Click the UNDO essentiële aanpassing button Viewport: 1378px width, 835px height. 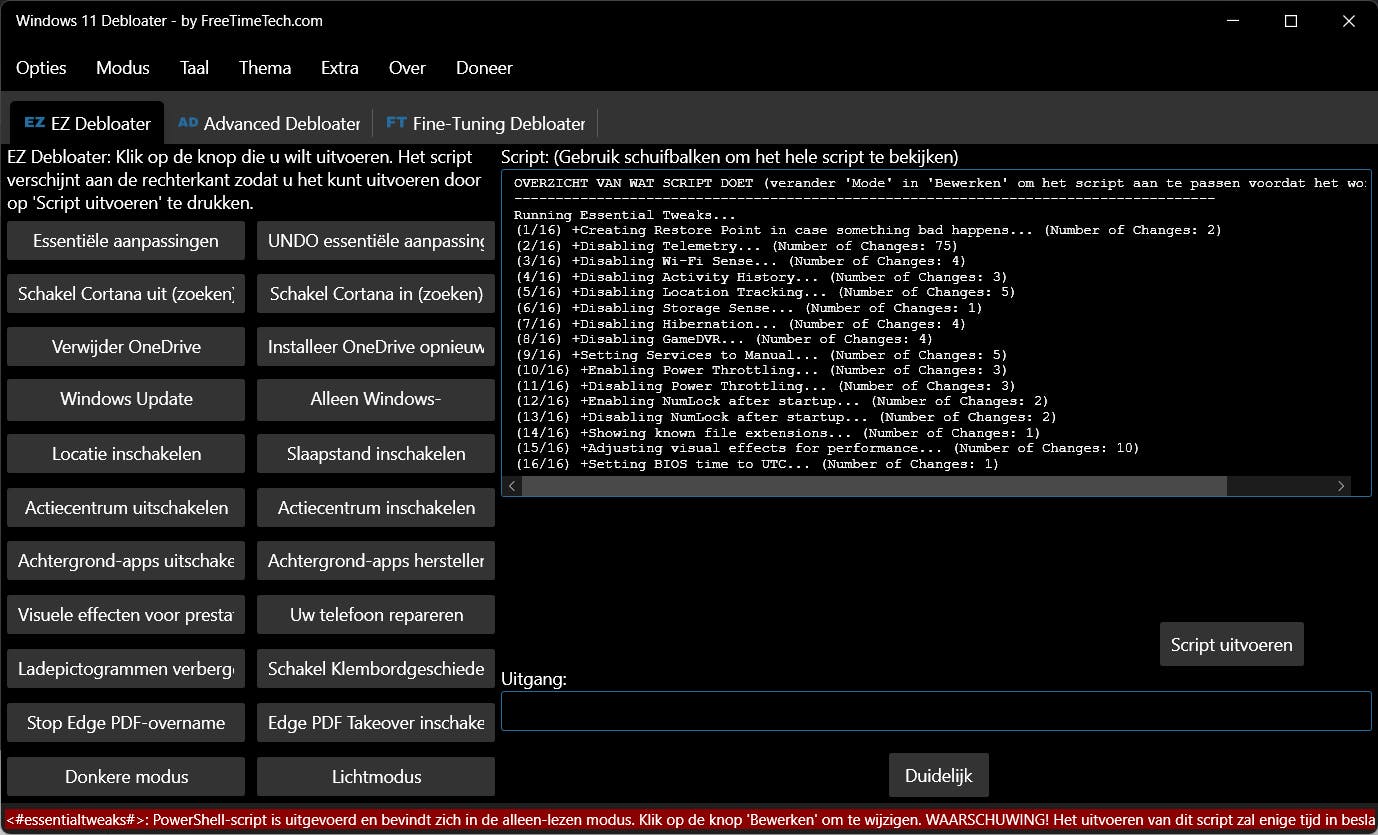click(x=376, y=240)
